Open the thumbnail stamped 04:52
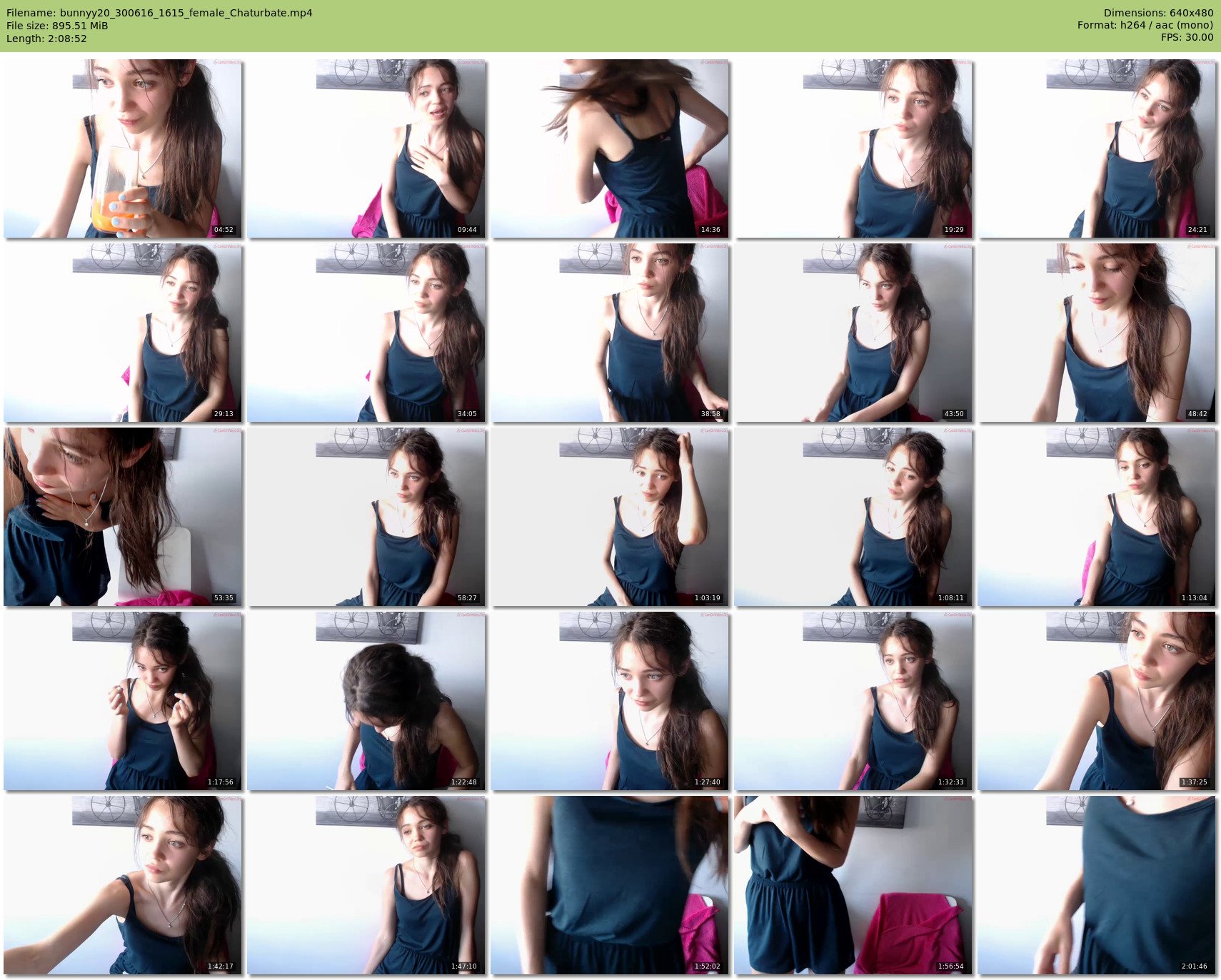Viewport: 1221px width, 980px height. click(x=123, y=148)
